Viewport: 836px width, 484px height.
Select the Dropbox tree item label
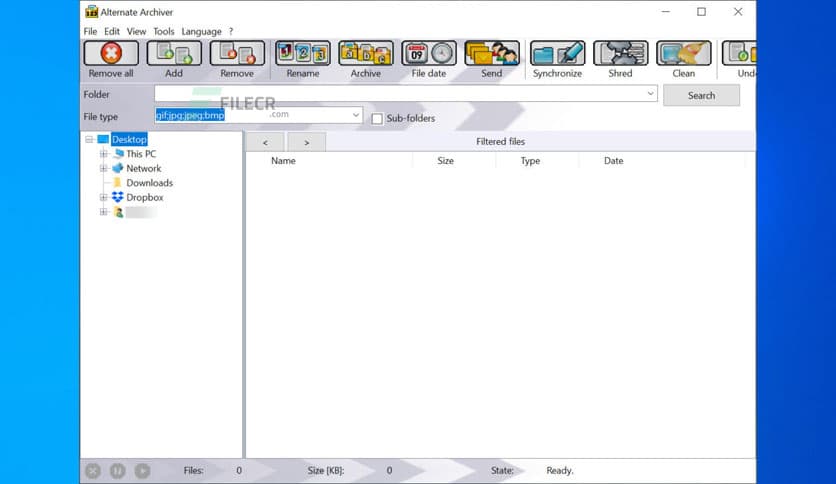tap(144, 197)
